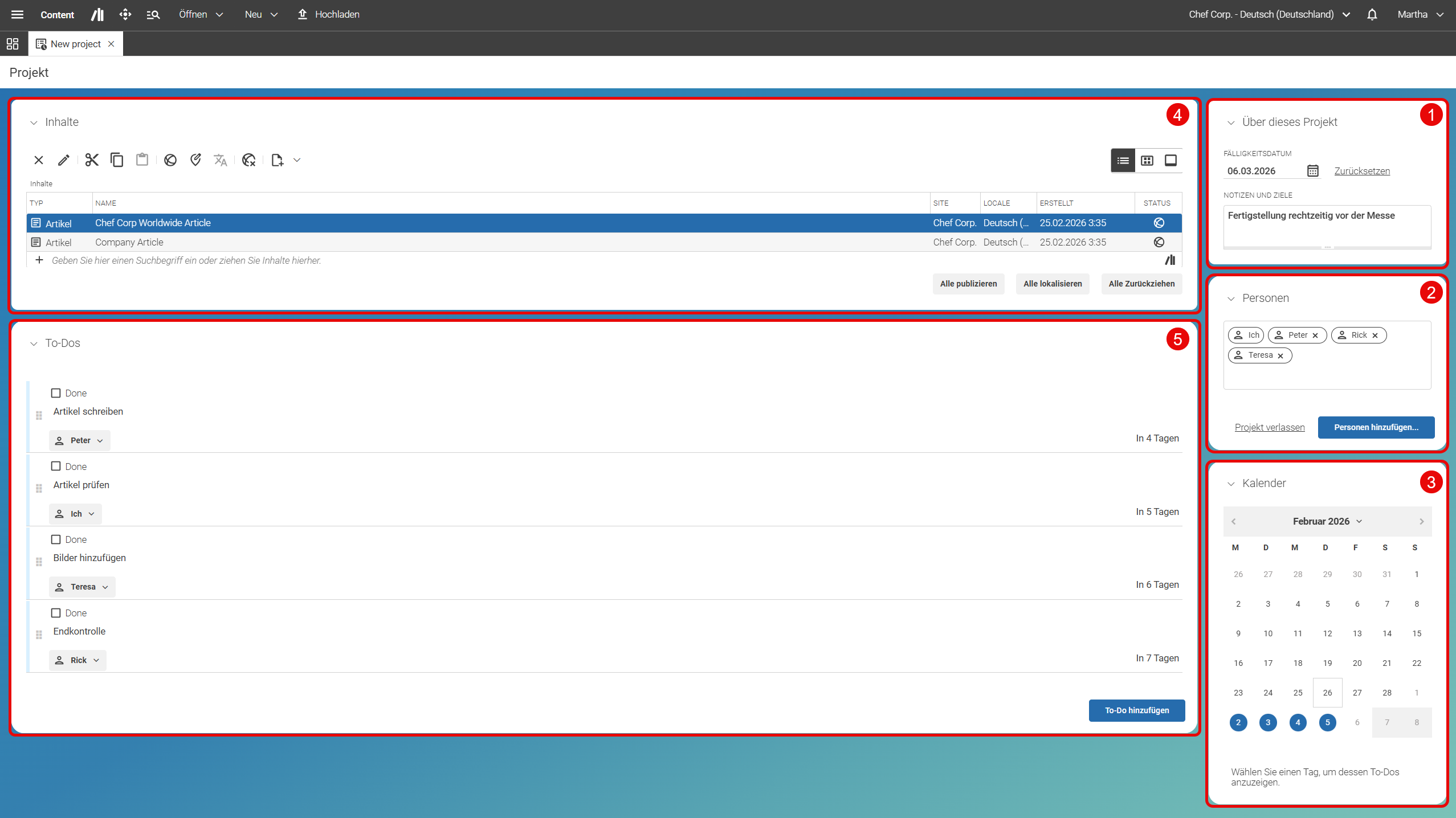
Task: Open the create content dropdown arrow
Action: tap(297, 160)
